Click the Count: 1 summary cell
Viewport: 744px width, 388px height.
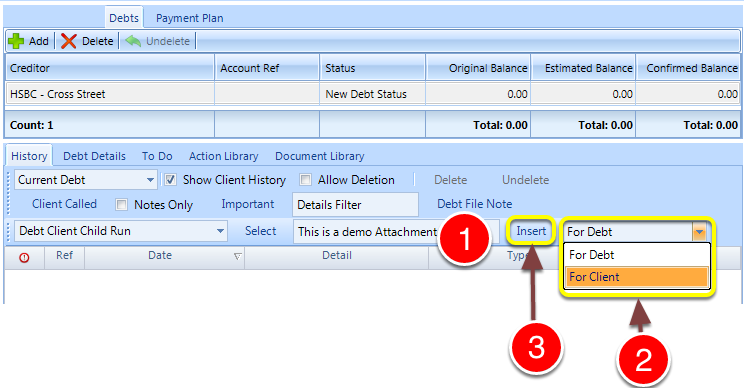tap(110, 125)
